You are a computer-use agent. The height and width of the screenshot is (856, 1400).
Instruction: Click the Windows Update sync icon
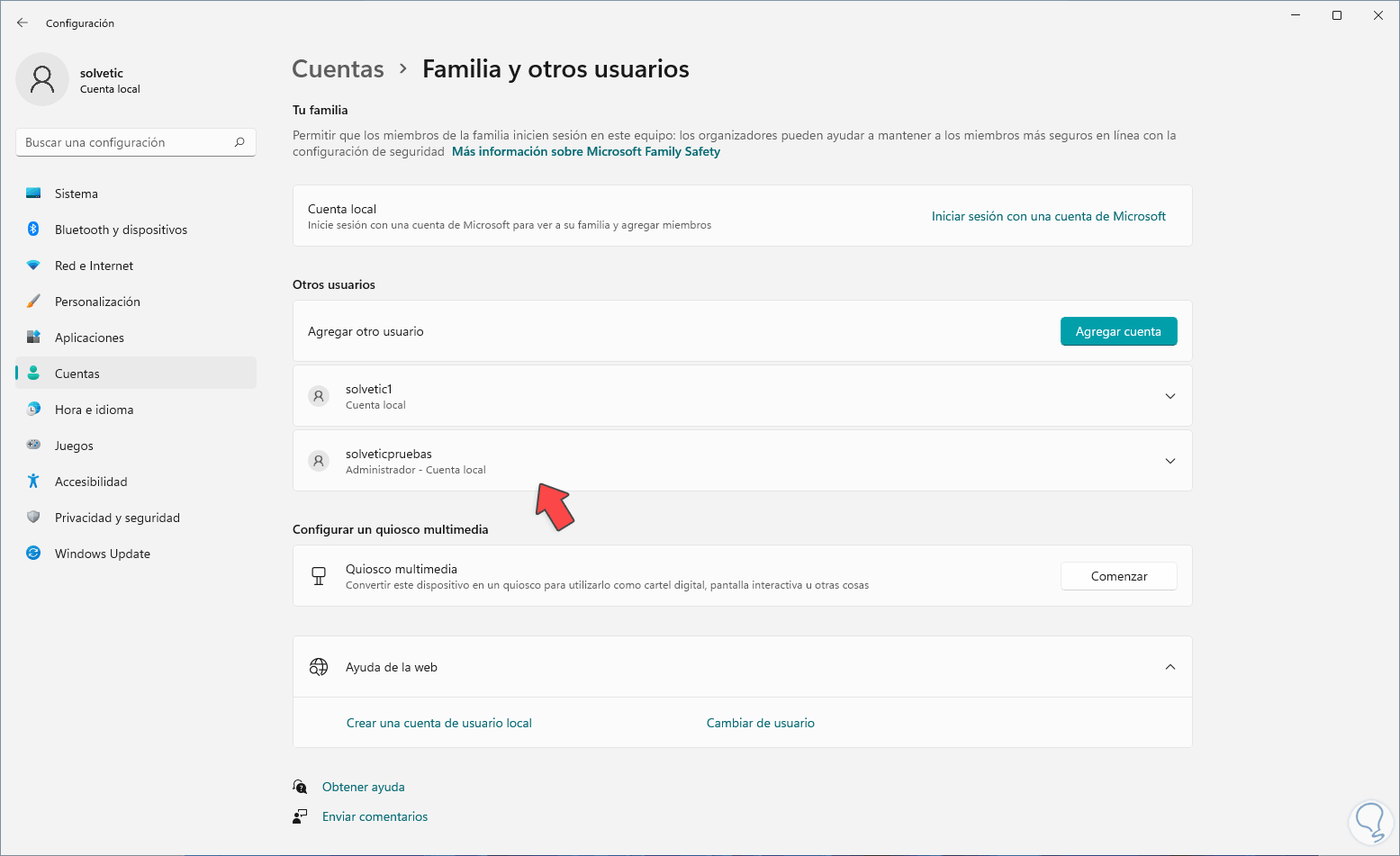pyautogui.click(x=33, y=554)
